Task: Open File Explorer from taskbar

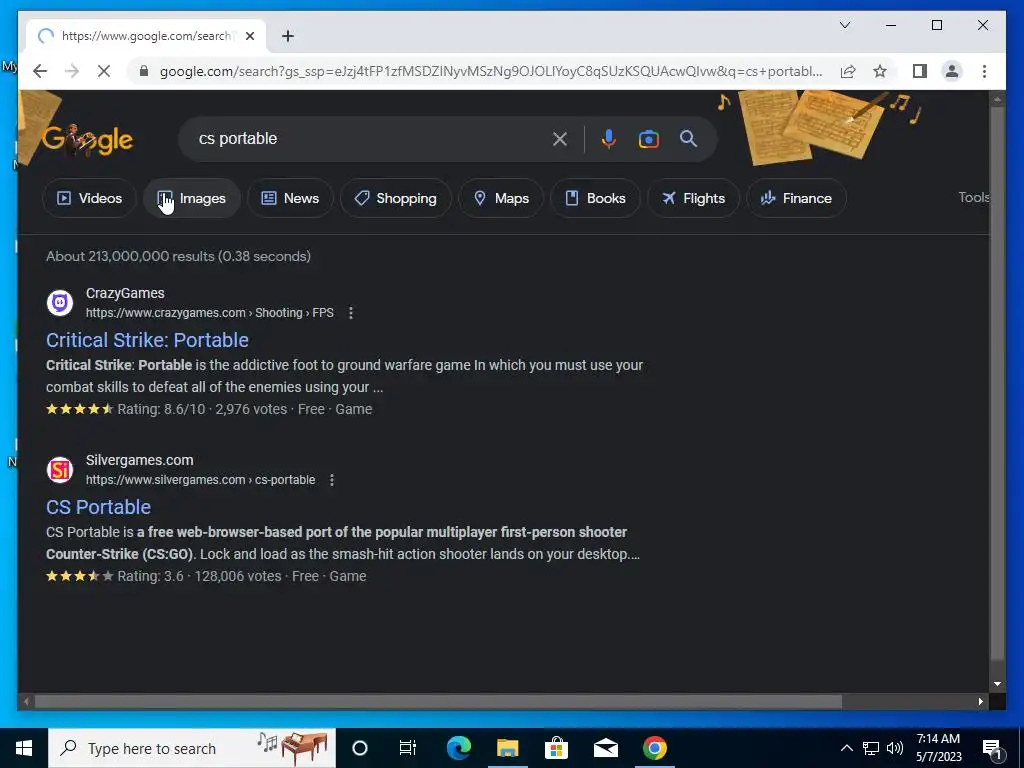Action: tap(507, 748)
